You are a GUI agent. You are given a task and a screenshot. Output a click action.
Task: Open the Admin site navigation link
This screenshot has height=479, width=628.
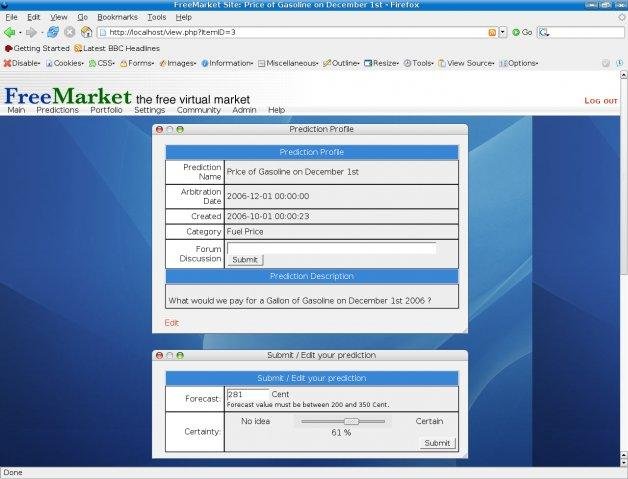point(244,110)
